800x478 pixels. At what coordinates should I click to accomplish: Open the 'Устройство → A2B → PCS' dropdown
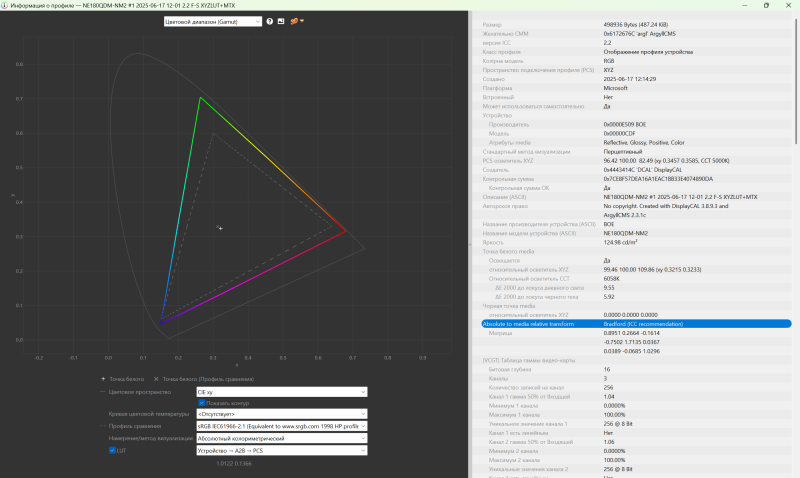281,451
